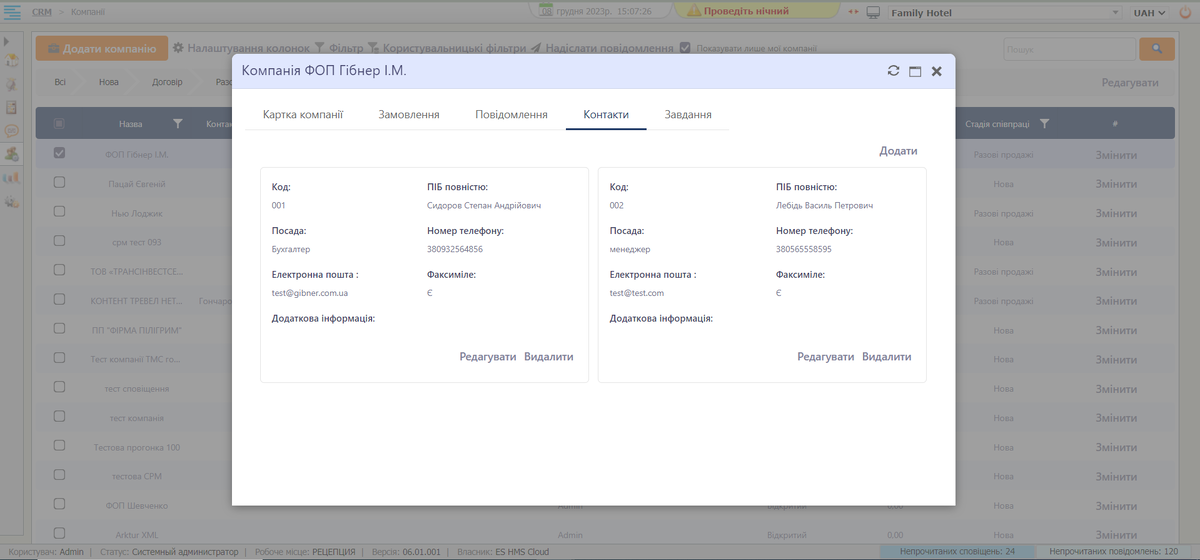Toggle the Показувати лише мої компанії checkbox
The image size is (1200, 560).
coord(685,48)
